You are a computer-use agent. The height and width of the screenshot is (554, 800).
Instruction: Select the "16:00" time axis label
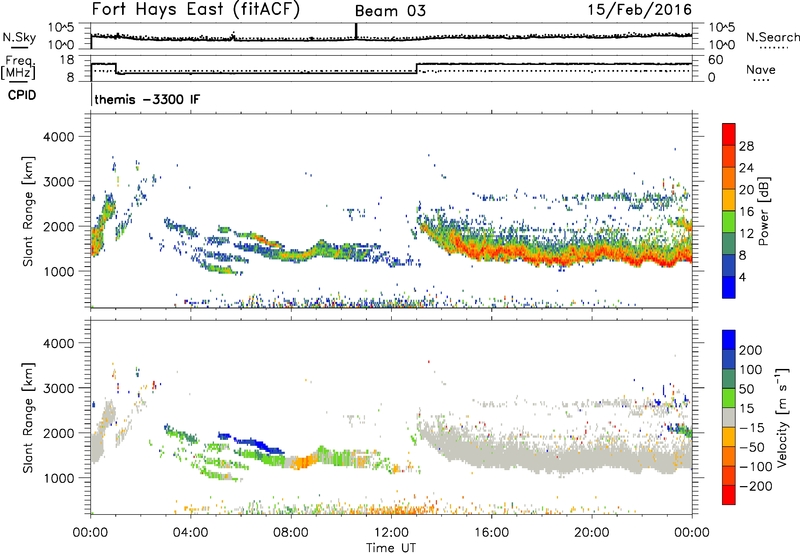491,533
